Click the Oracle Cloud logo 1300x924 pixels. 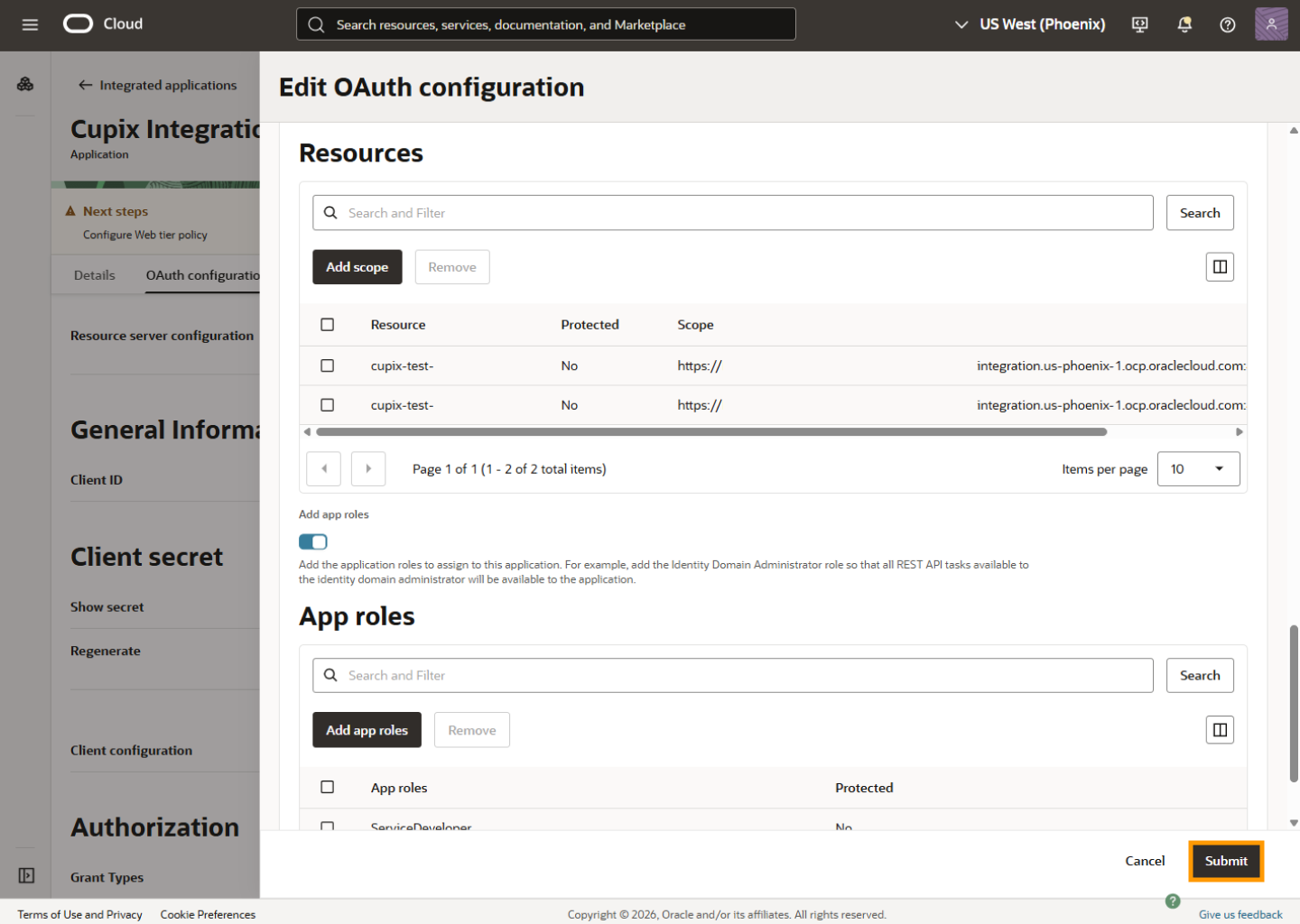coord(103,23)
